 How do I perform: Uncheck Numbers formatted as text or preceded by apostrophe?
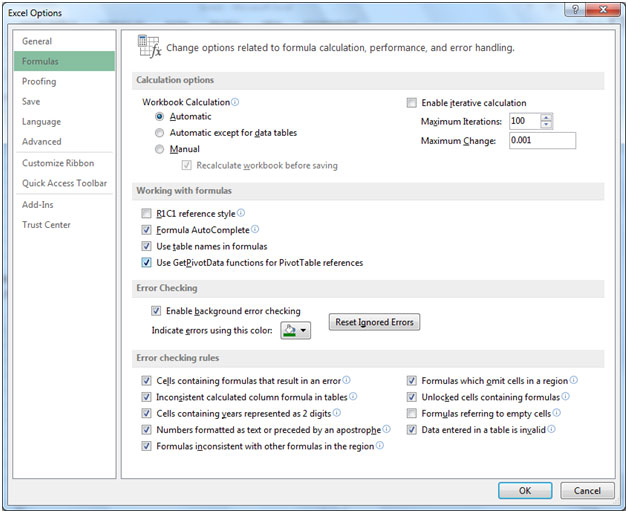click(x=147, y=430)
